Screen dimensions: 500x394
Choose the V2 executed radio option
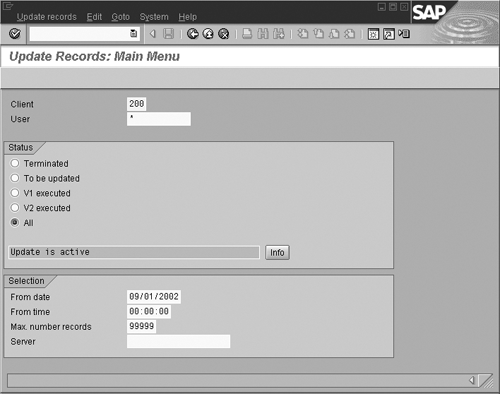15,208
